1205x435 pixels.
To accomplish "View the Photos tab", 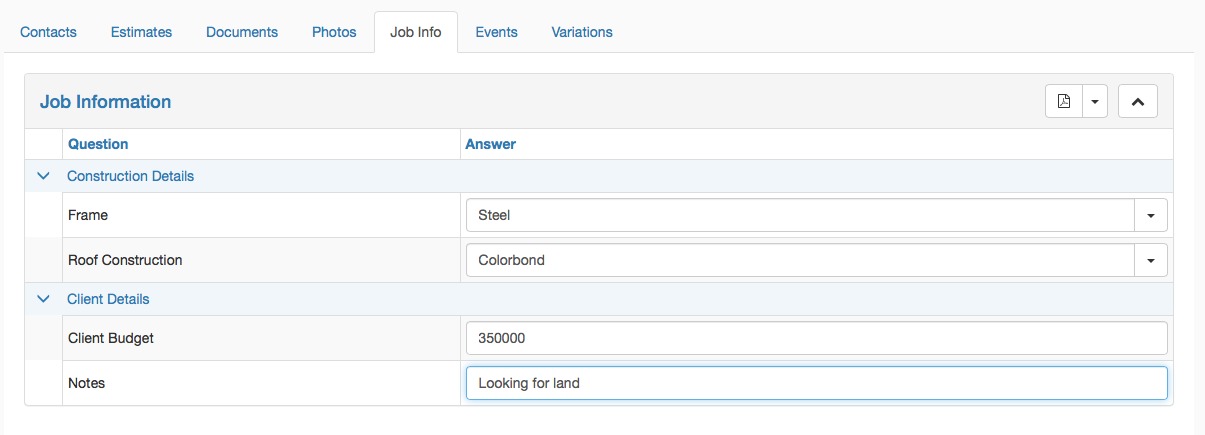I will point(334,32).
